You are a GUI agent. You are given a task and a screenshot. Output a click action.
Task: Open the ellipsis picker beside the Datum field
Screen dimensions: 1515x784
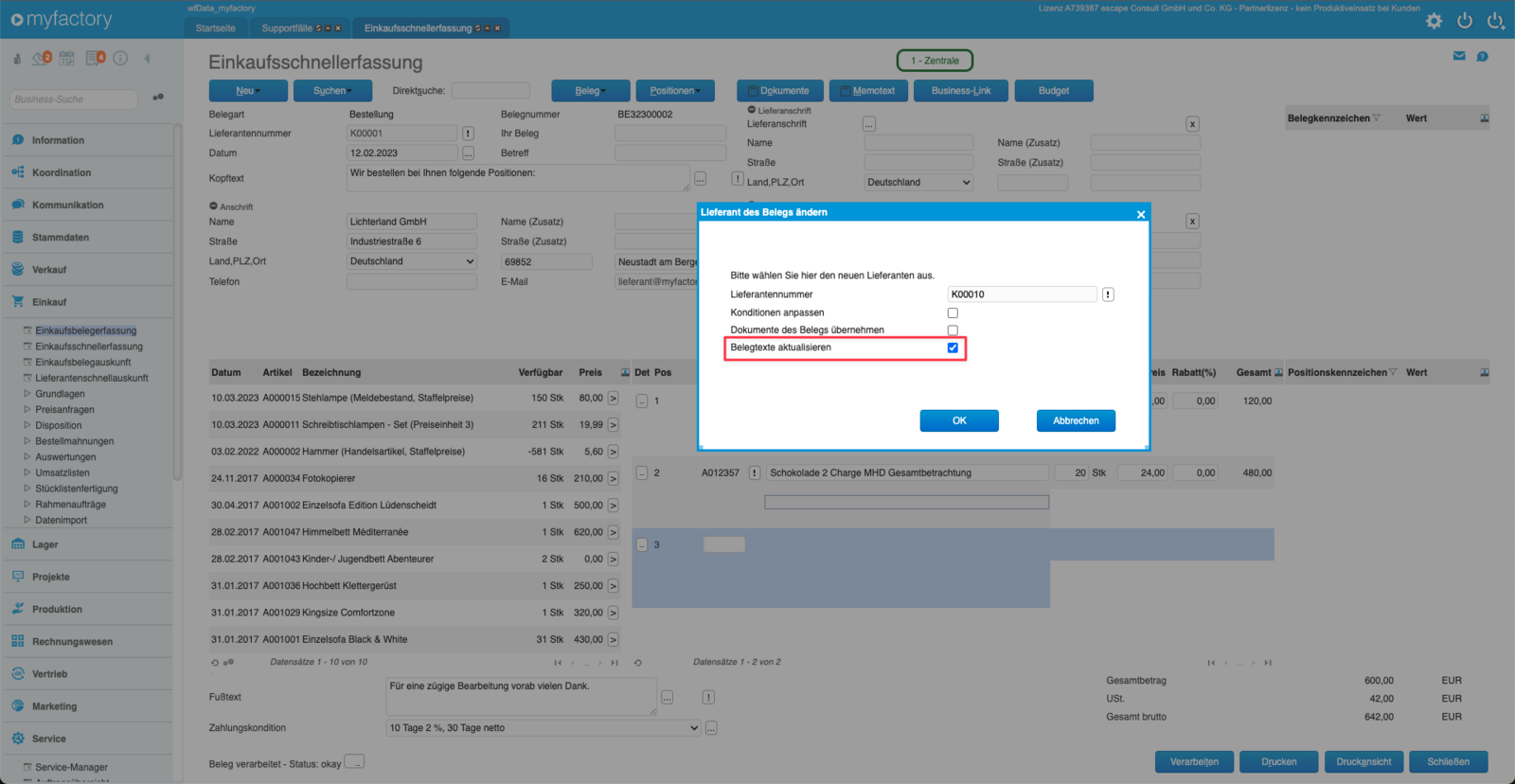tap(468, 153)
